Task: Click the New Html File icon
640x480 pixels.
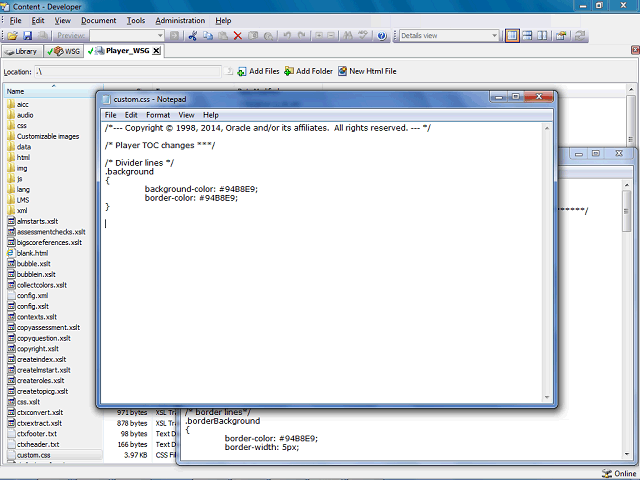Action: pos(342,71)
